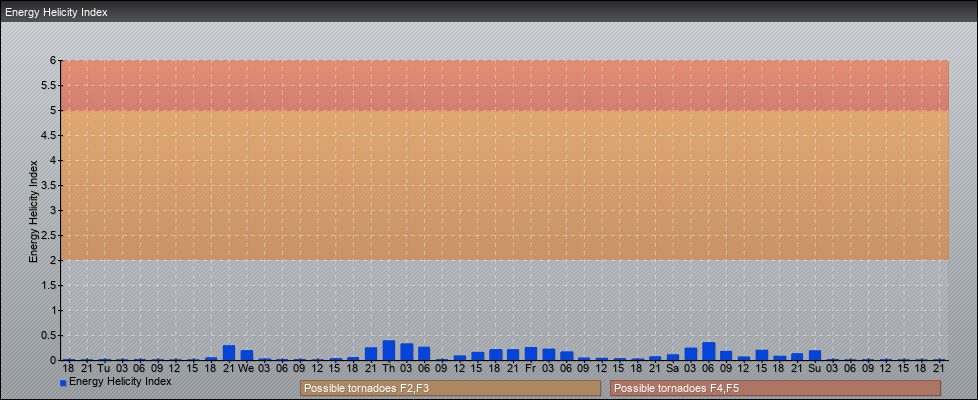
Task: Click the 5 value on y-axis
Action: [x=54, y=110]
